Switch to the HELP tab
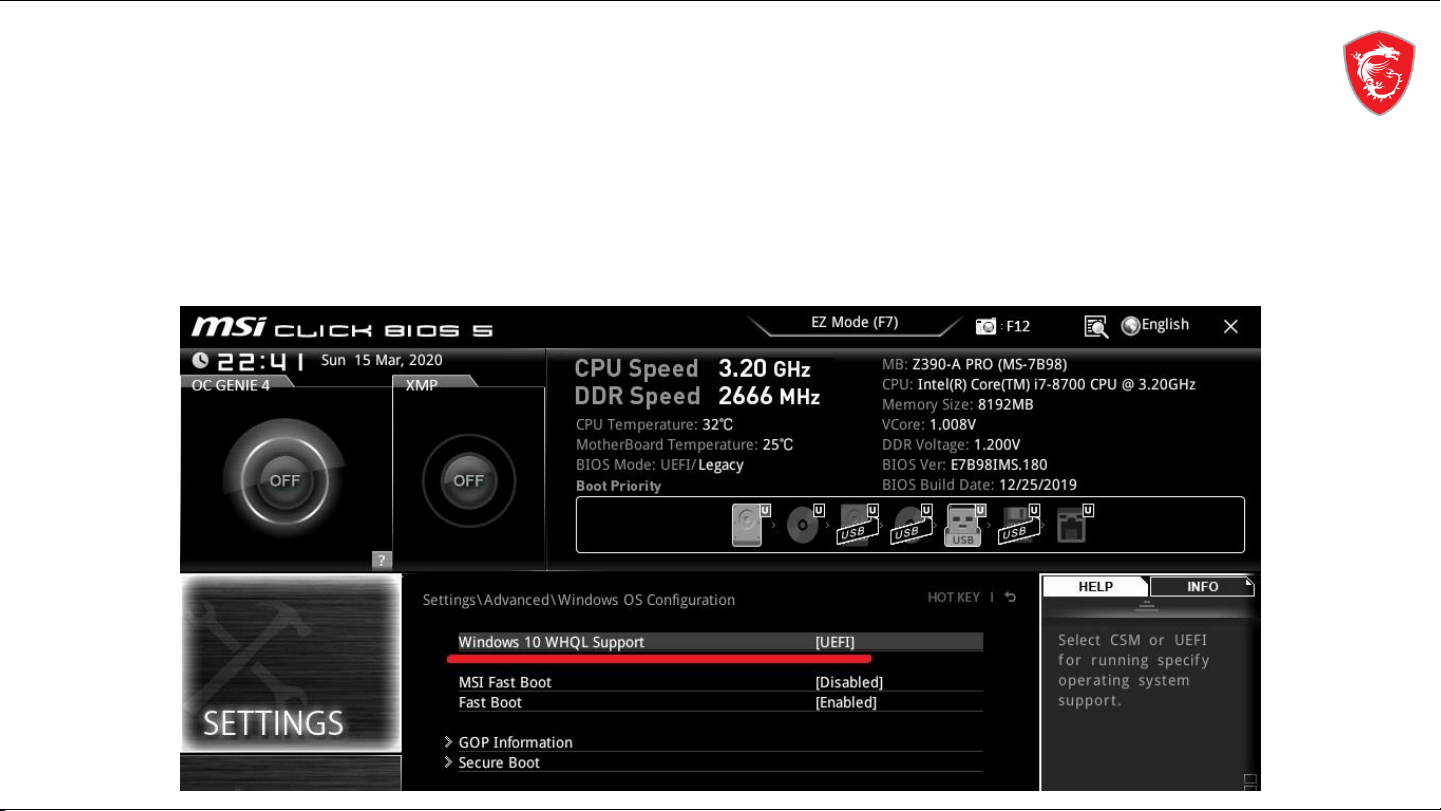Screen dimensions: 1441x811 1095,587
